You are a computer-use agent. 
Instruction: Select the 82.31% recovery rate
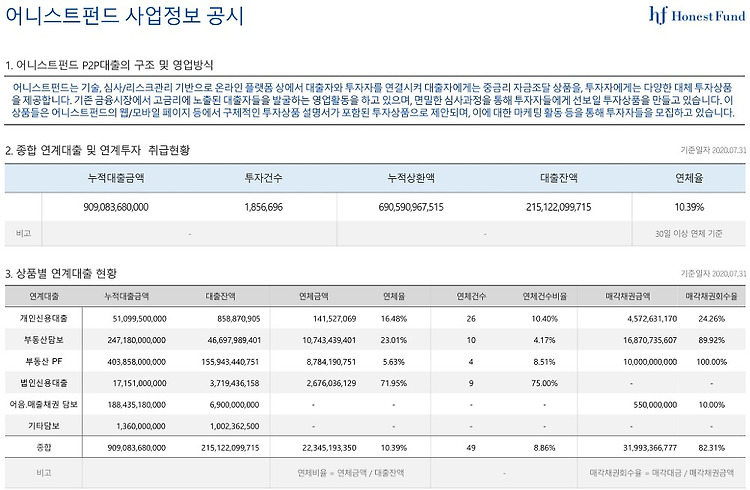712,448
